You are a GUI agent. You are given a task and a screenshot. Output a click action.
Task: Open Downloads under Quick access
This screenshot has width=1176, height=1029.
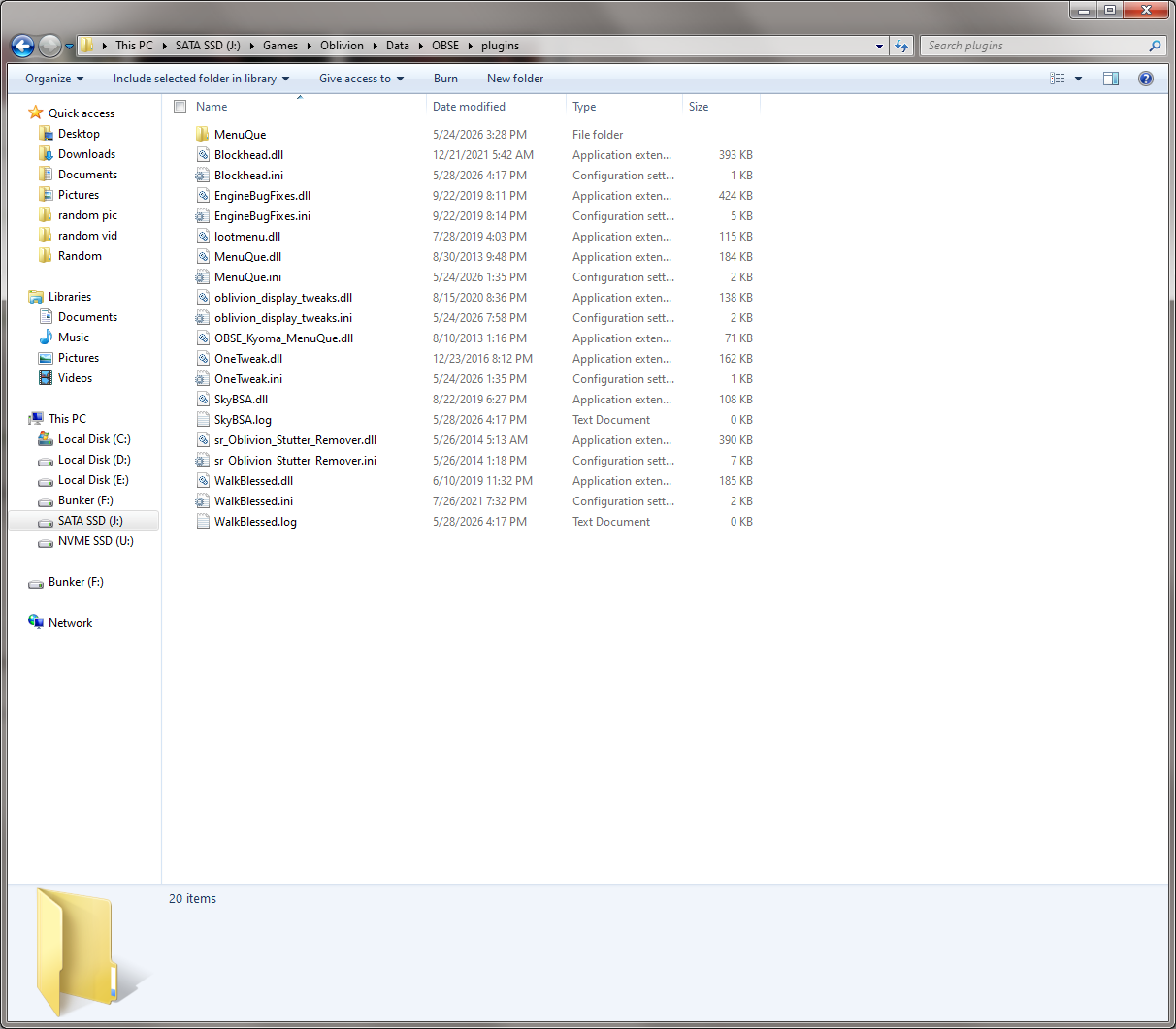point(86,154)
